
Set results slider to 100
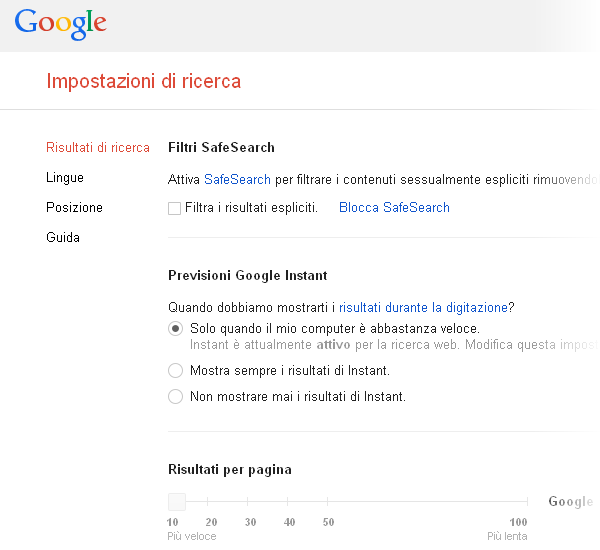(x=518, y=502)
